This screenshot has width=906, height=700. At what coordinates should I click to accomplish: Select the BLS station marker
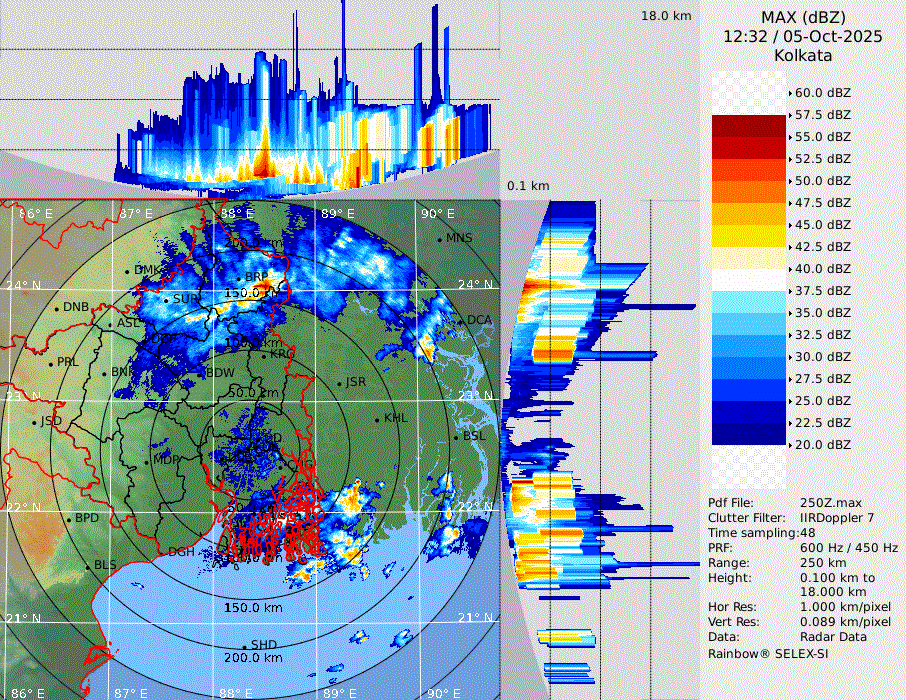pos(87,566)
